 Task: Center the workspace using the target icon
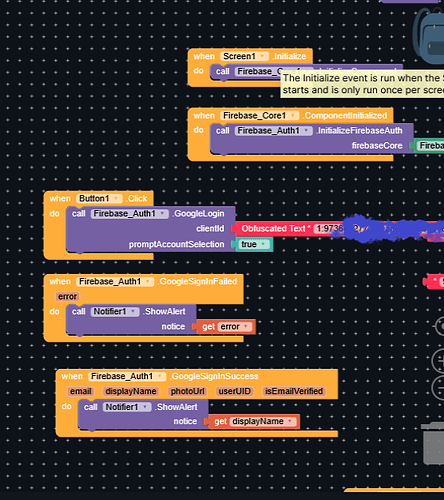point(439,326)
